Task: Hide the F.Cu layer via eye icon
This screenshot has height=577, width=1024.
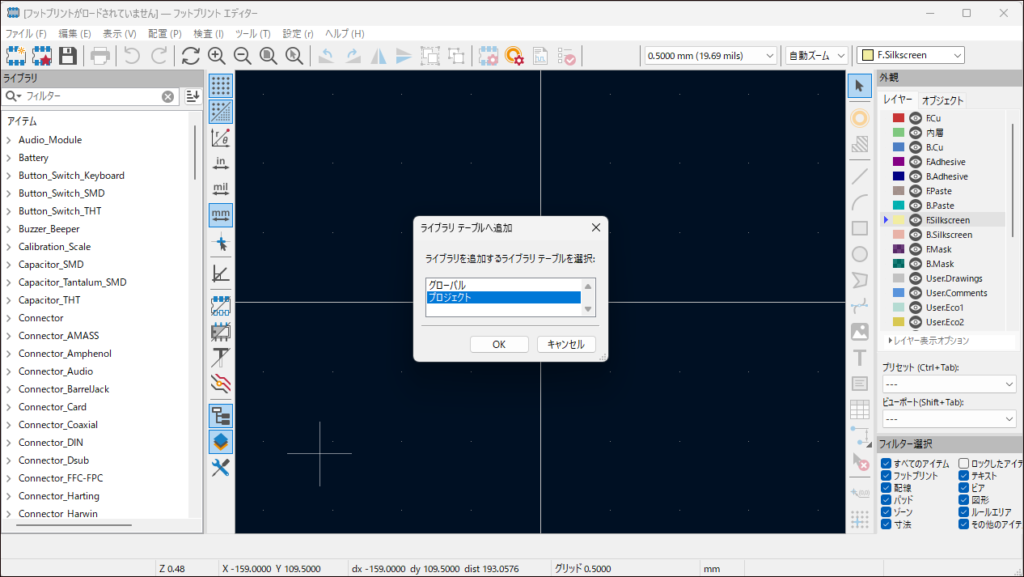Action: [915, 118]
